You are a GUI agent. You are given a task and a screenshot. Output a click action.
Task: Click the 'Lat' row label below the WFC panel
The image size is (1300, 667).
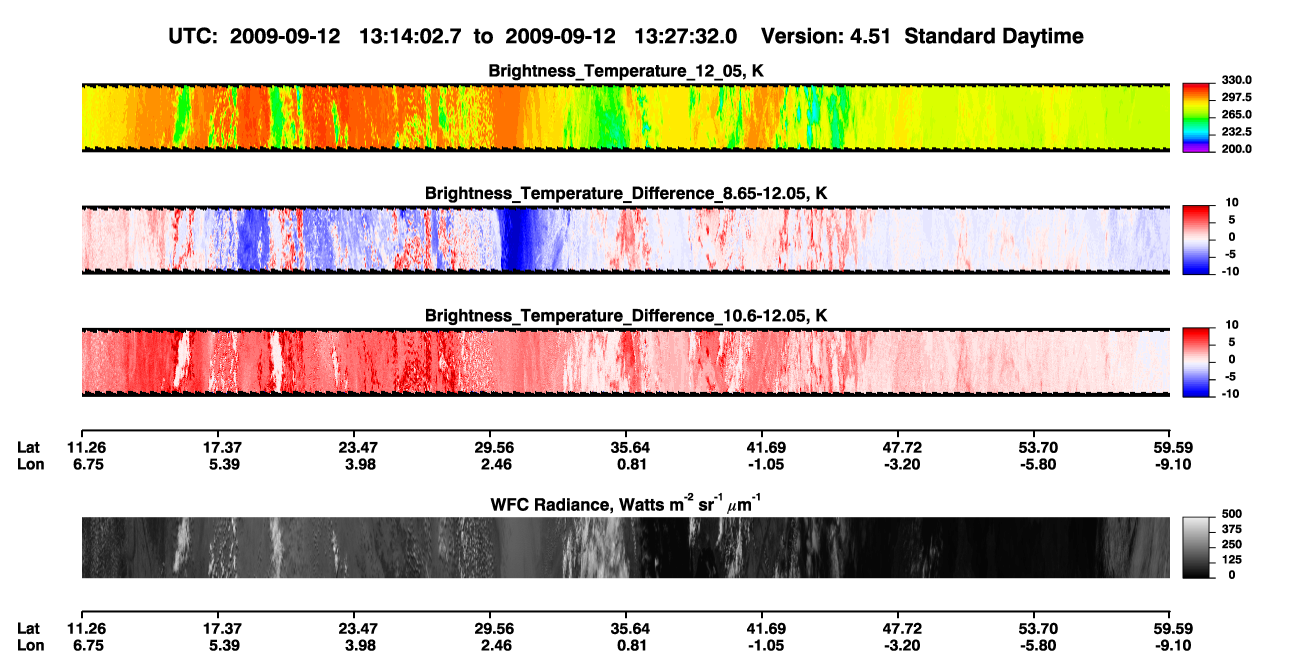coord(29,629)
